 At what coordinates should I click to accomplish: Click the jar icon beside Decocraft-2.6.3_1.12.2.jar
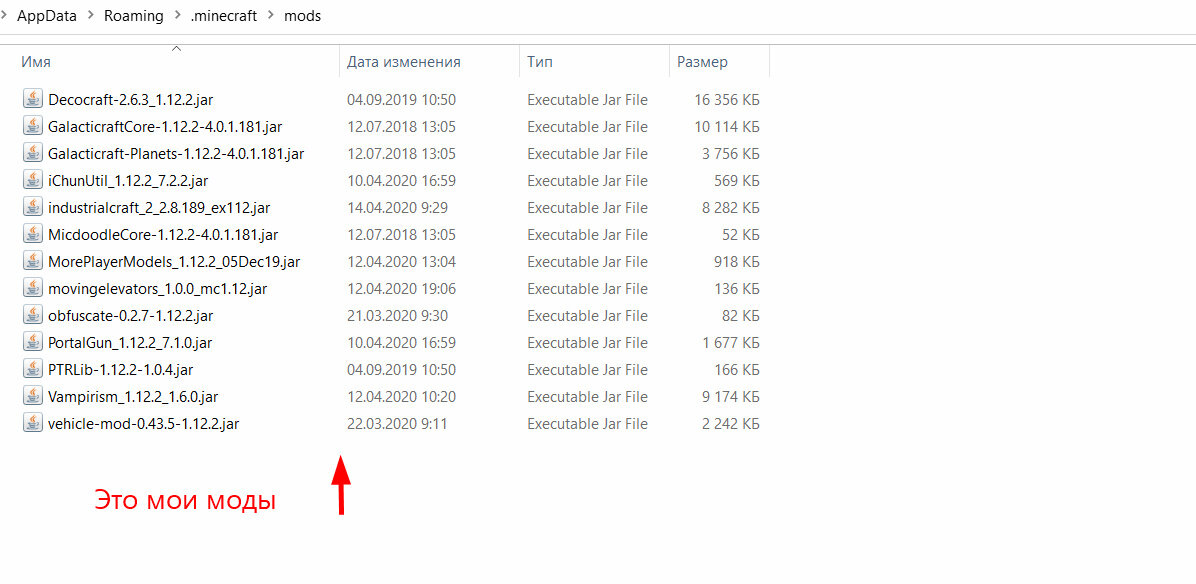point(32,99)
